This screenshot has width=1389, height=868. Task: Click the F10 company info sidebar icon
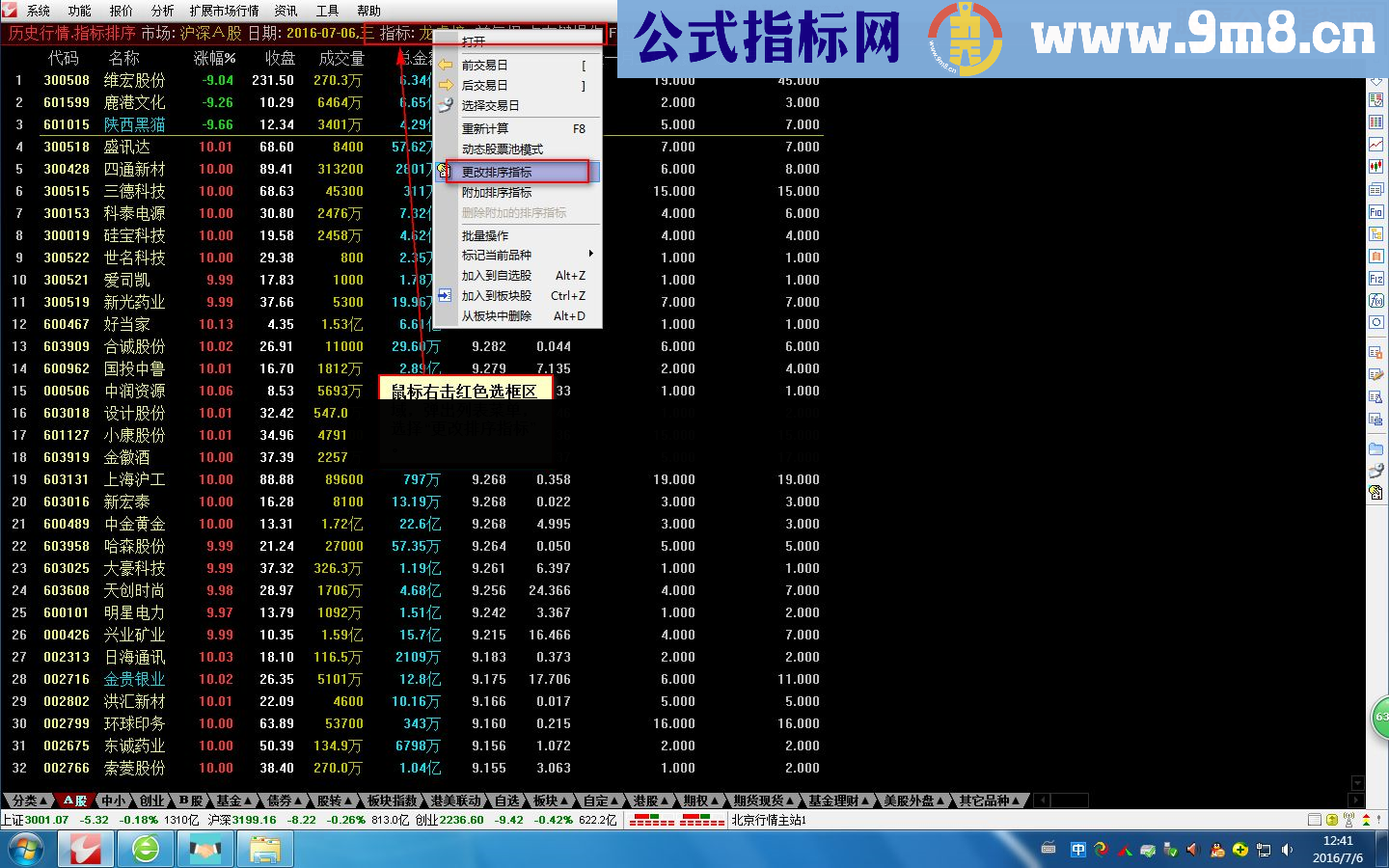coord(1376,212)
